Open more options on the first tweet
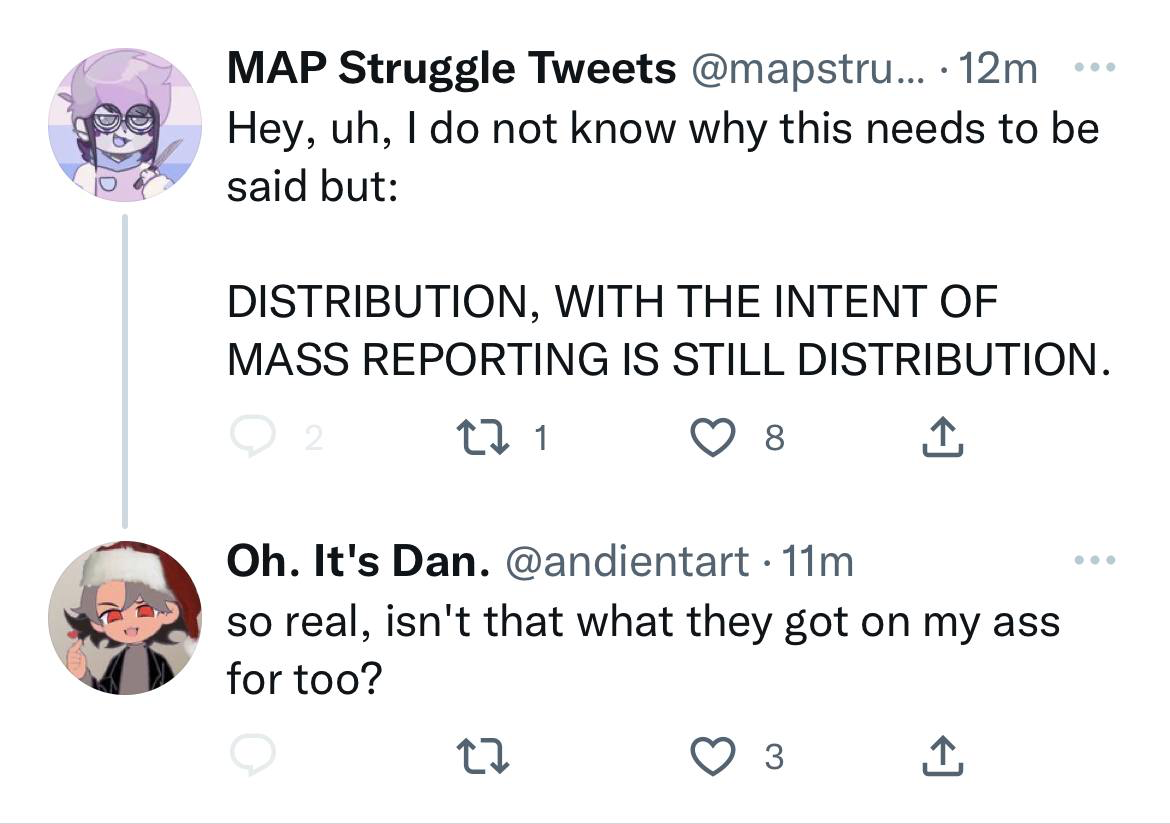Image resolution: width=1170 pixels, height=824 pixels. [1095, 67]
